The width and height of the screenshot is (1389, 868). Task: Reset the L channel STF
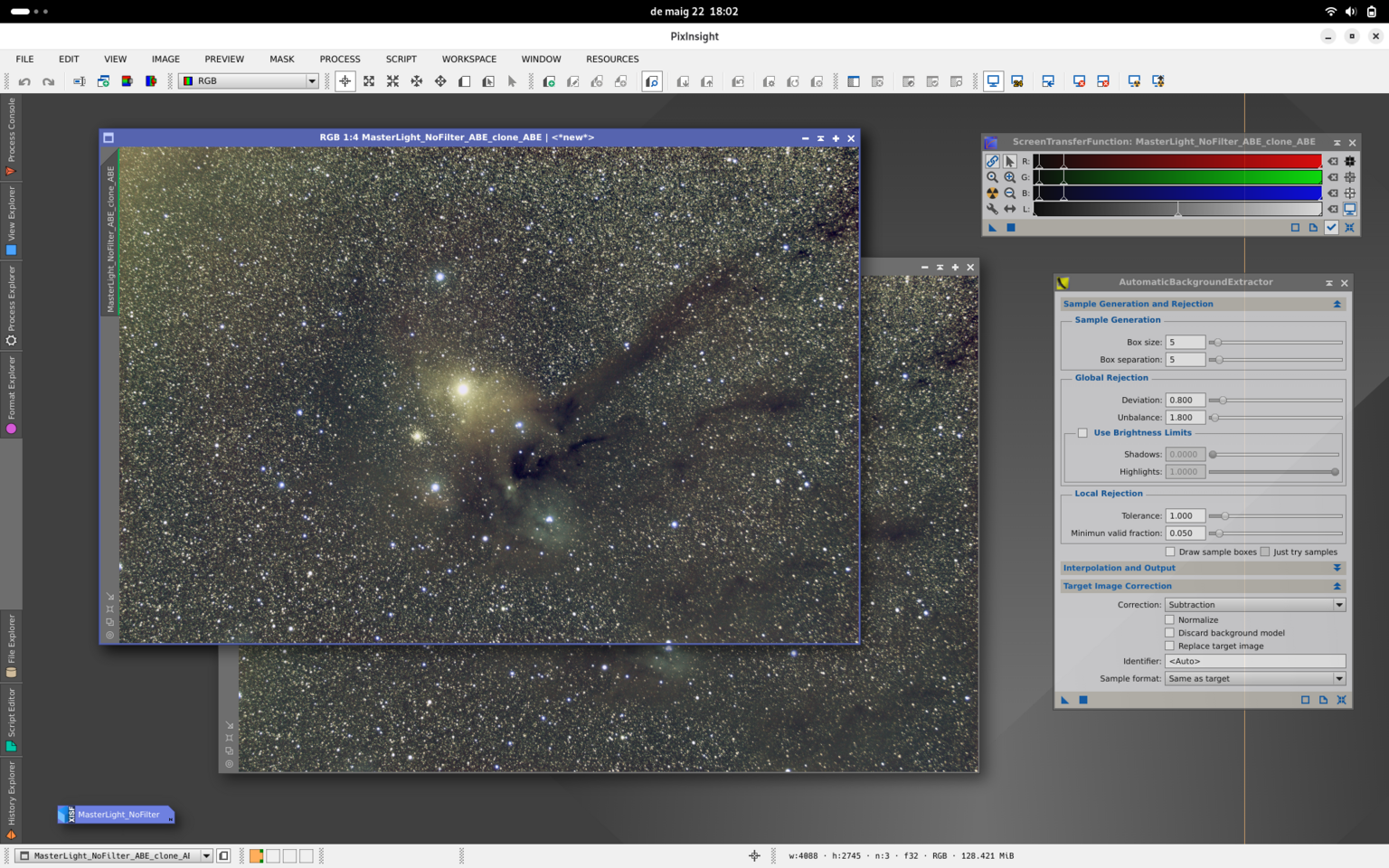(x=1333, y=209)
